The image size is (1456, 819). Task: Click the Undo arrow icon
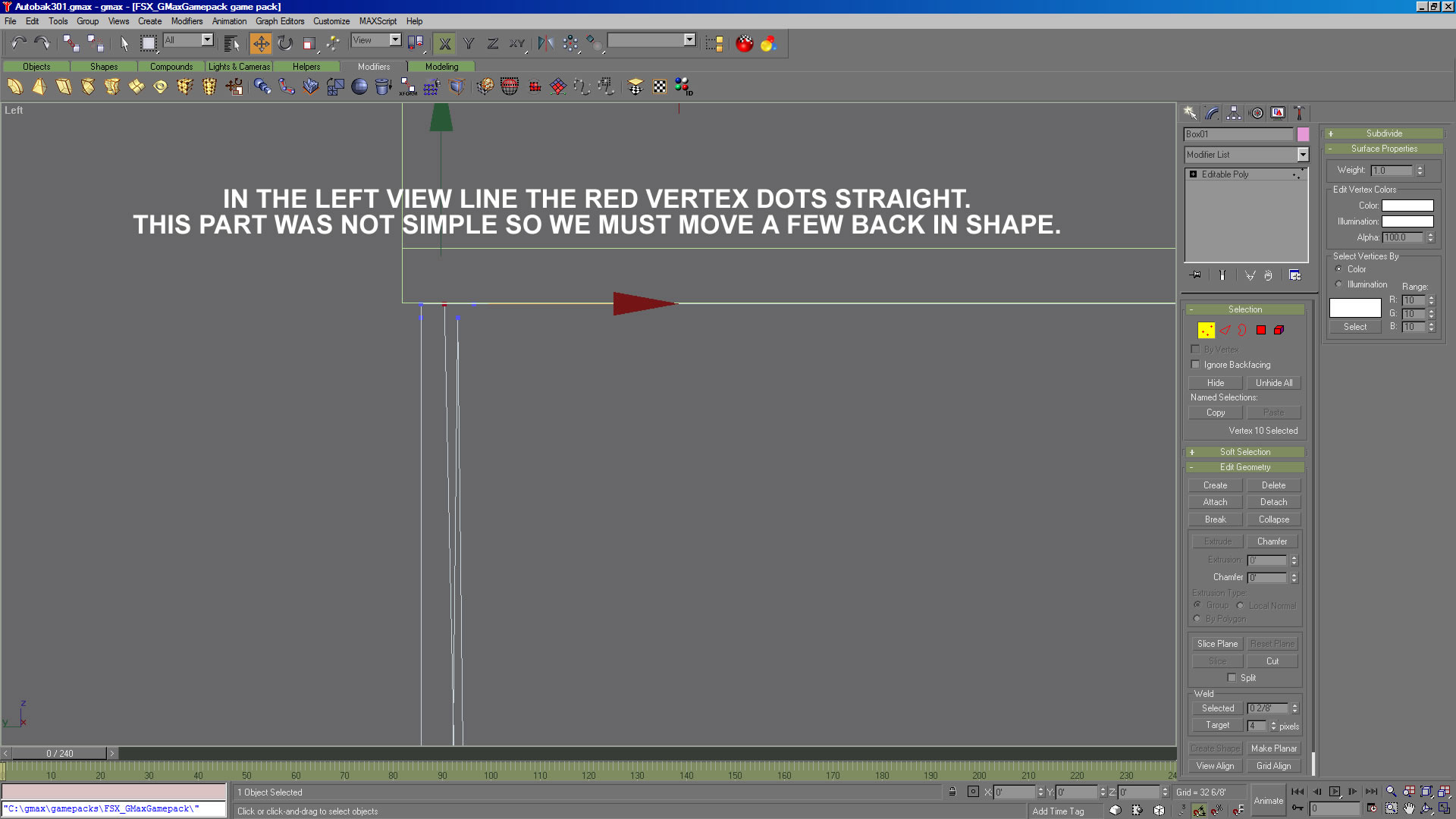(18, 43)
